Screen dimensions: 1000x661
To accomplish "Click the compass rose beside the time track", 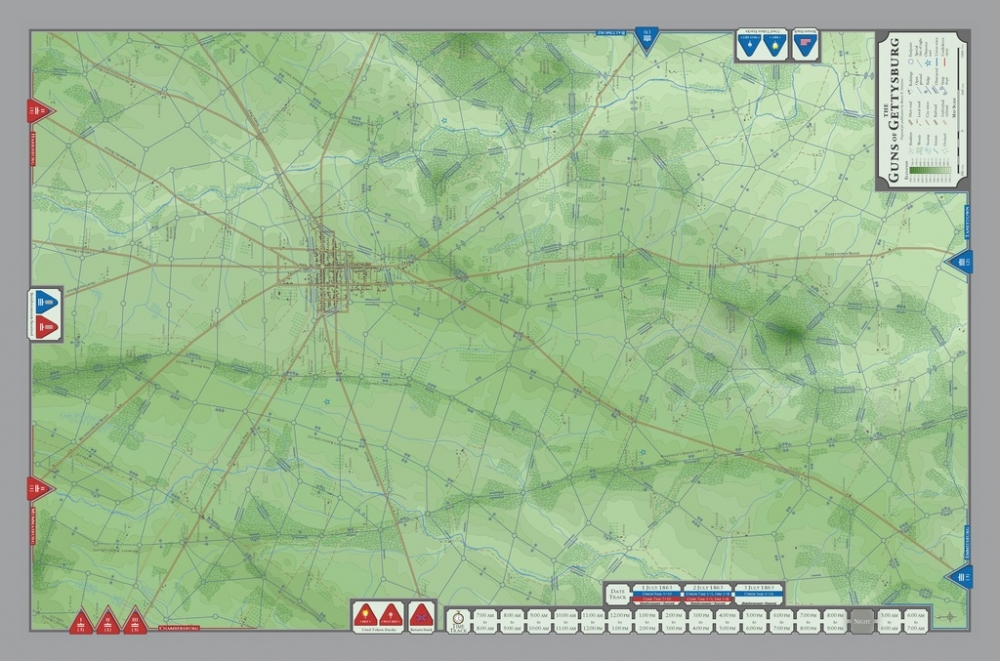I will pos(948,618).
